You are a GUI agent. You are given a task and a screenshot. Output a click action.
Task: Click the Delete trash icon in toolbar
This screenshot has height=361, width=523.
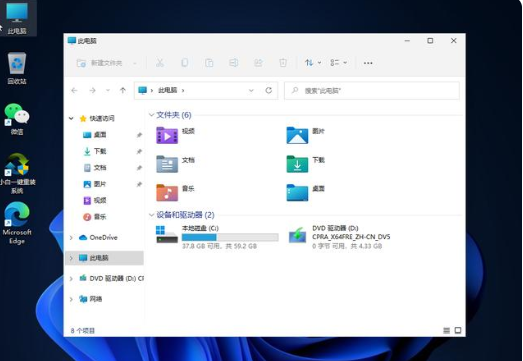click(x=283, y=63)
